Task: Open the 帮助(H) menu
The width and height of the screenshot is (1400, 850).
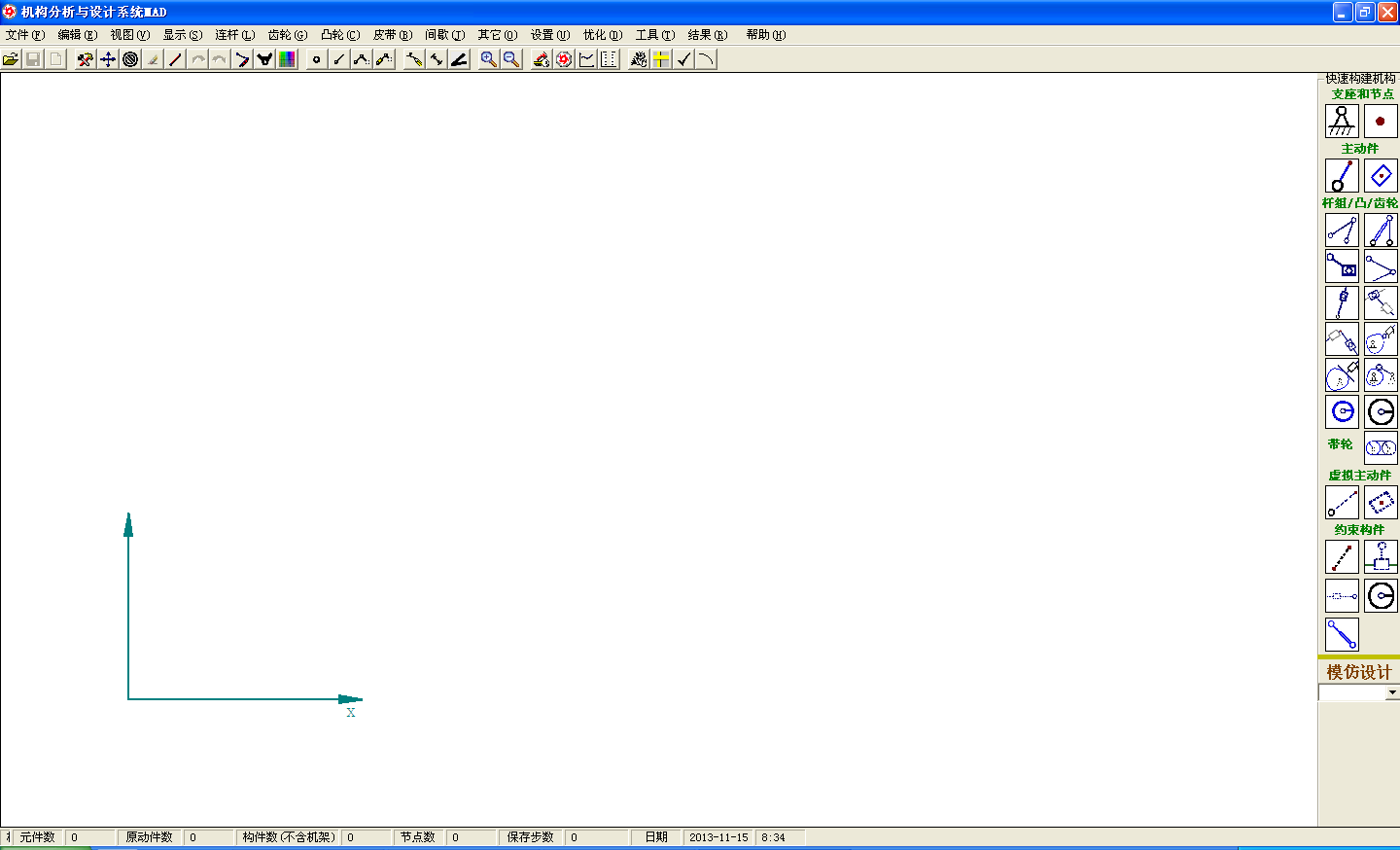Action: point(765,35)
